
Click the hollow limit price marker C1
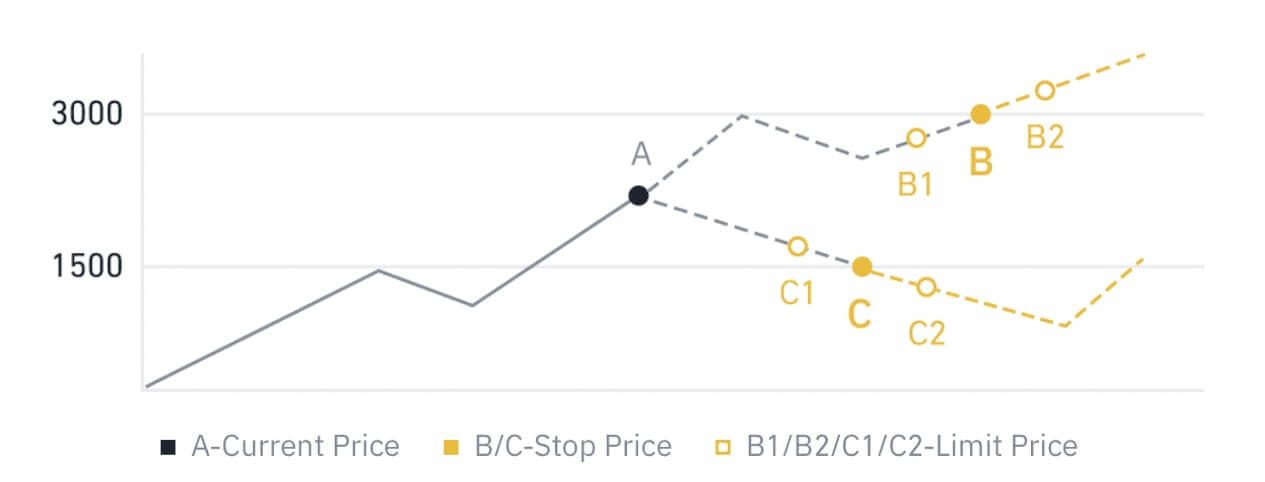pos(797,246)
